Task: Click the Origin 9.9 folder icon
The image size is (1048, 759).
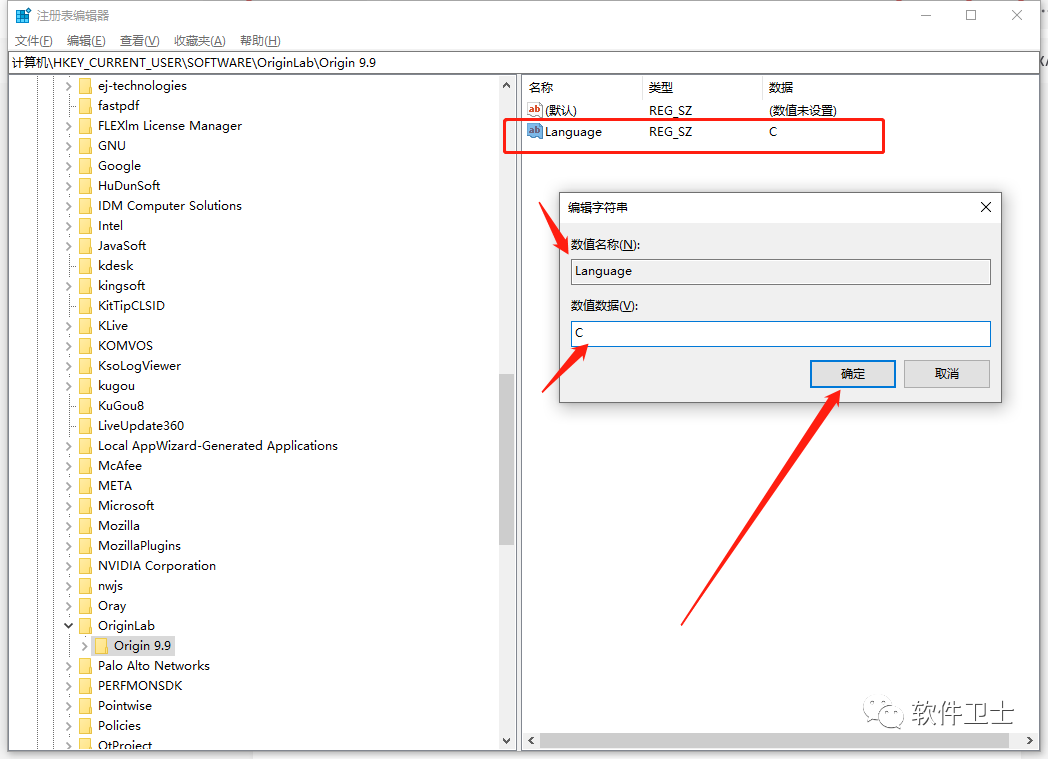Action: click(102, 646)
